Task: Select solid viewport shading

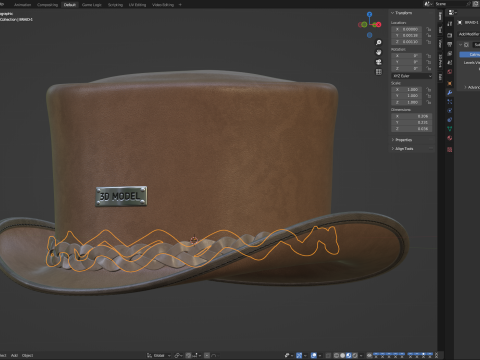Action: [x=342, y=355]
